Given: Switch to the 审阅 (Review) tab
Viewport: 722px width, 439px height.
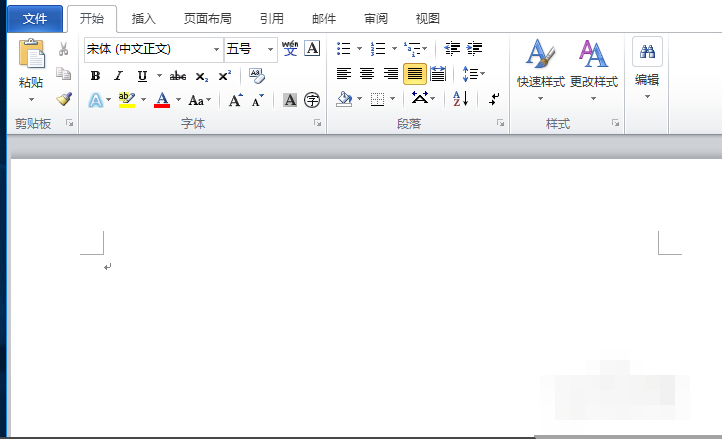Looking at the screenshot, I should pos(376,19).
